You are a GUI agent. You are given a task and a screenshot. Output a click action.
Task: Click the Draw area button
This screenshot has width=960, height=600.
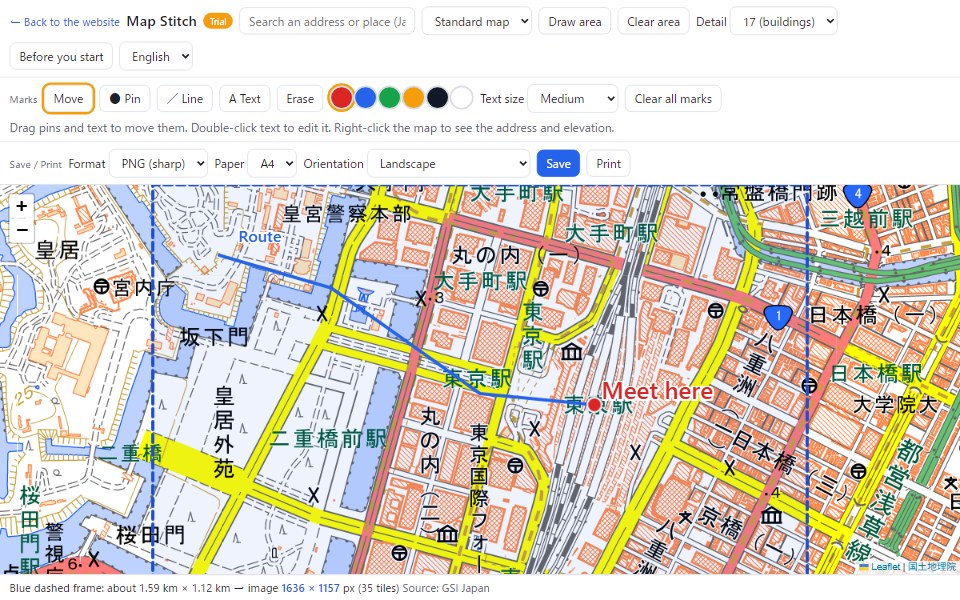click(575, 21)
